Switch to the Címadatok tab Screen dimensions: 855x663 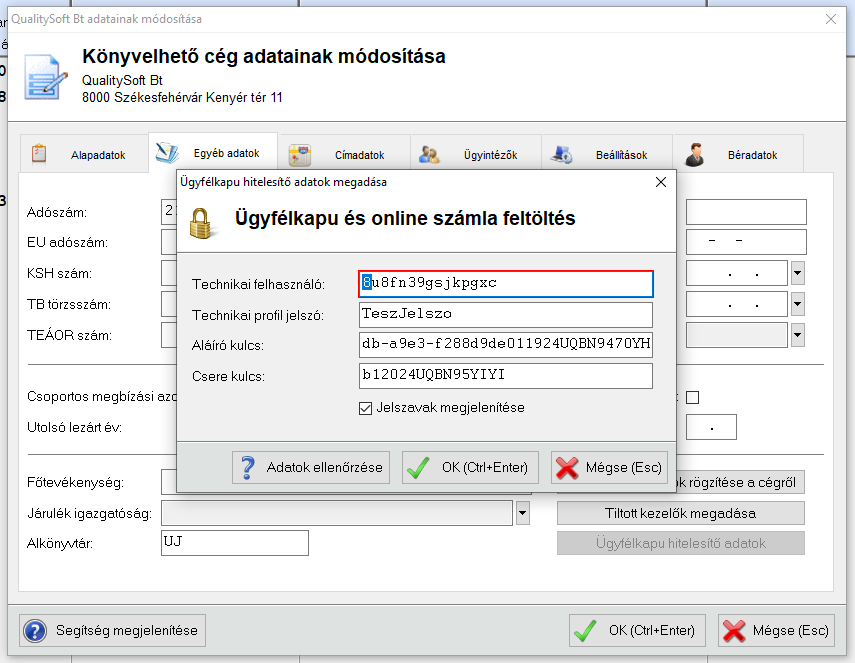tap(345, 155)
